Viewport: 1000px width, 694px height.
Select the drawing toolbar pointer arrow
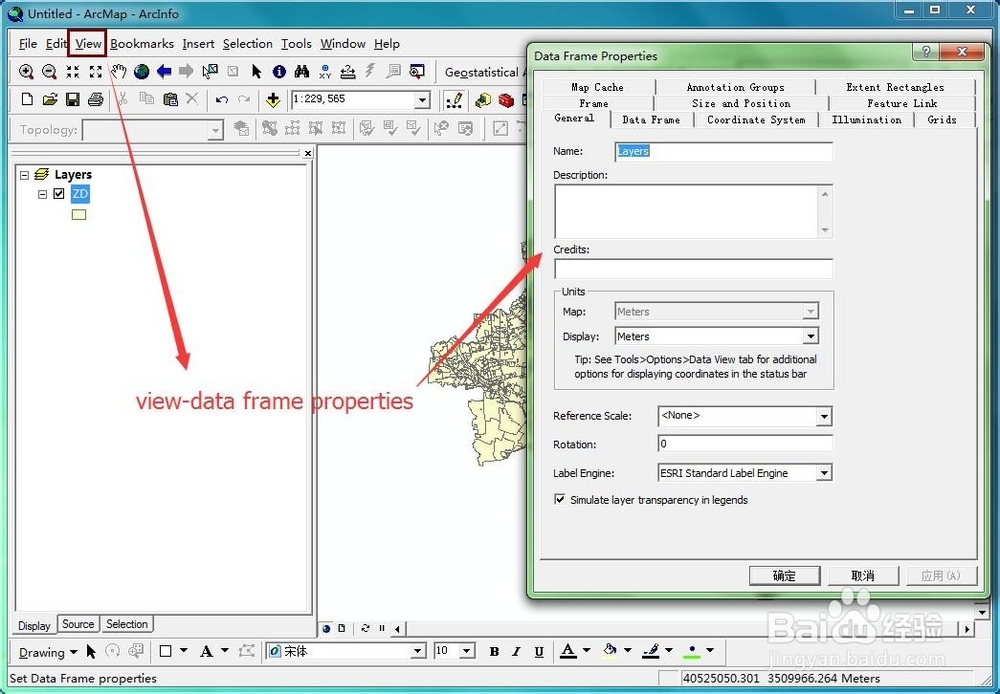(x=91, y=651)
